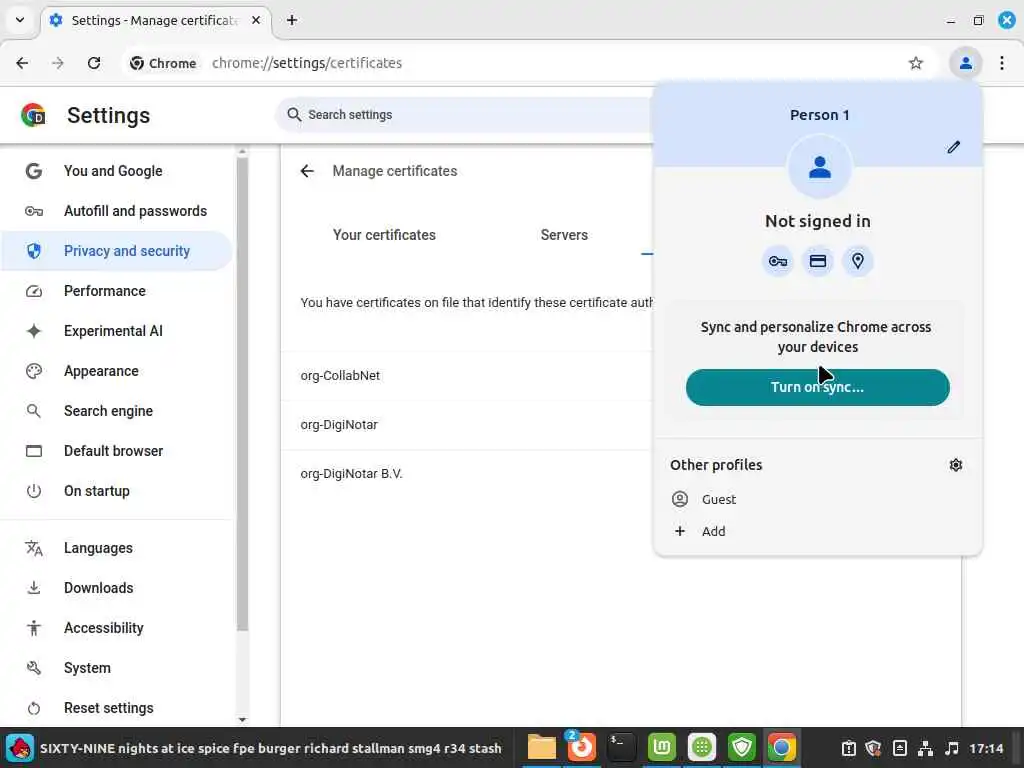Open the Linux Mint icon in taskbar
Image resolution: width=1024 pixels, height=768 pixels.
[x=662, y=748]
